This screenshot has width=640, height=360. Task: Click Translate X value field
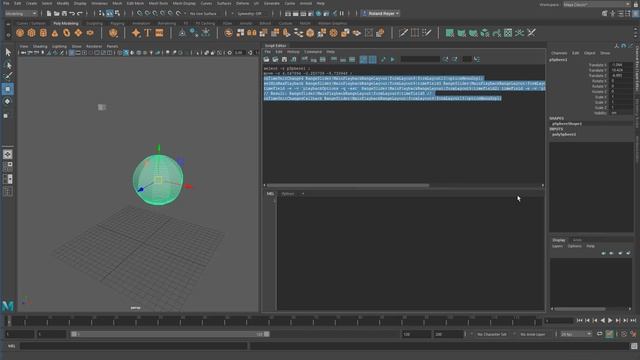point(621,65)
